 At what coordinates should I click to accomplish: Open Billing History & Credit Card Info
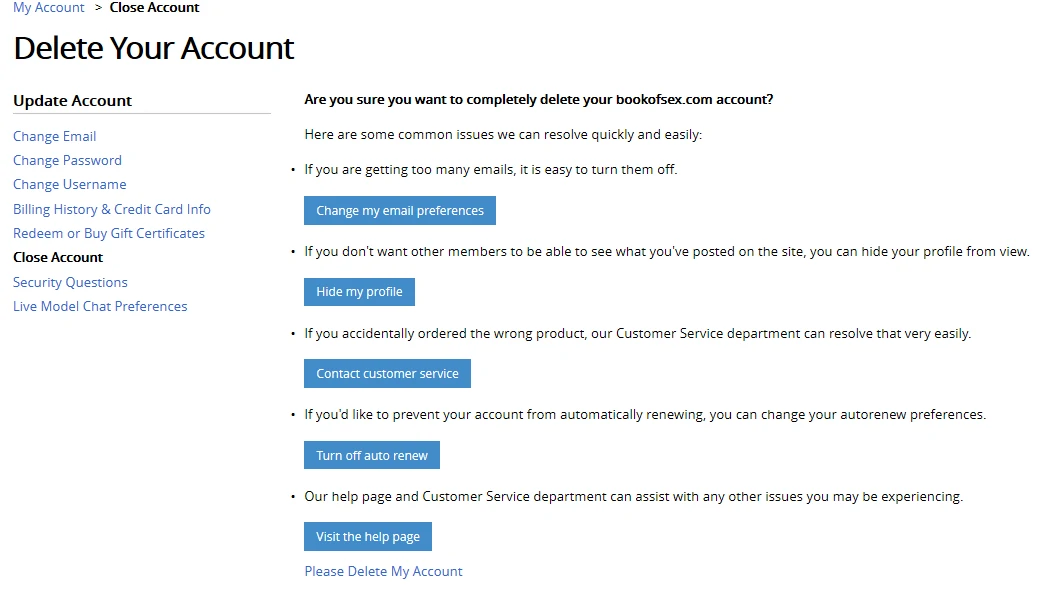(x=112, y=209)
